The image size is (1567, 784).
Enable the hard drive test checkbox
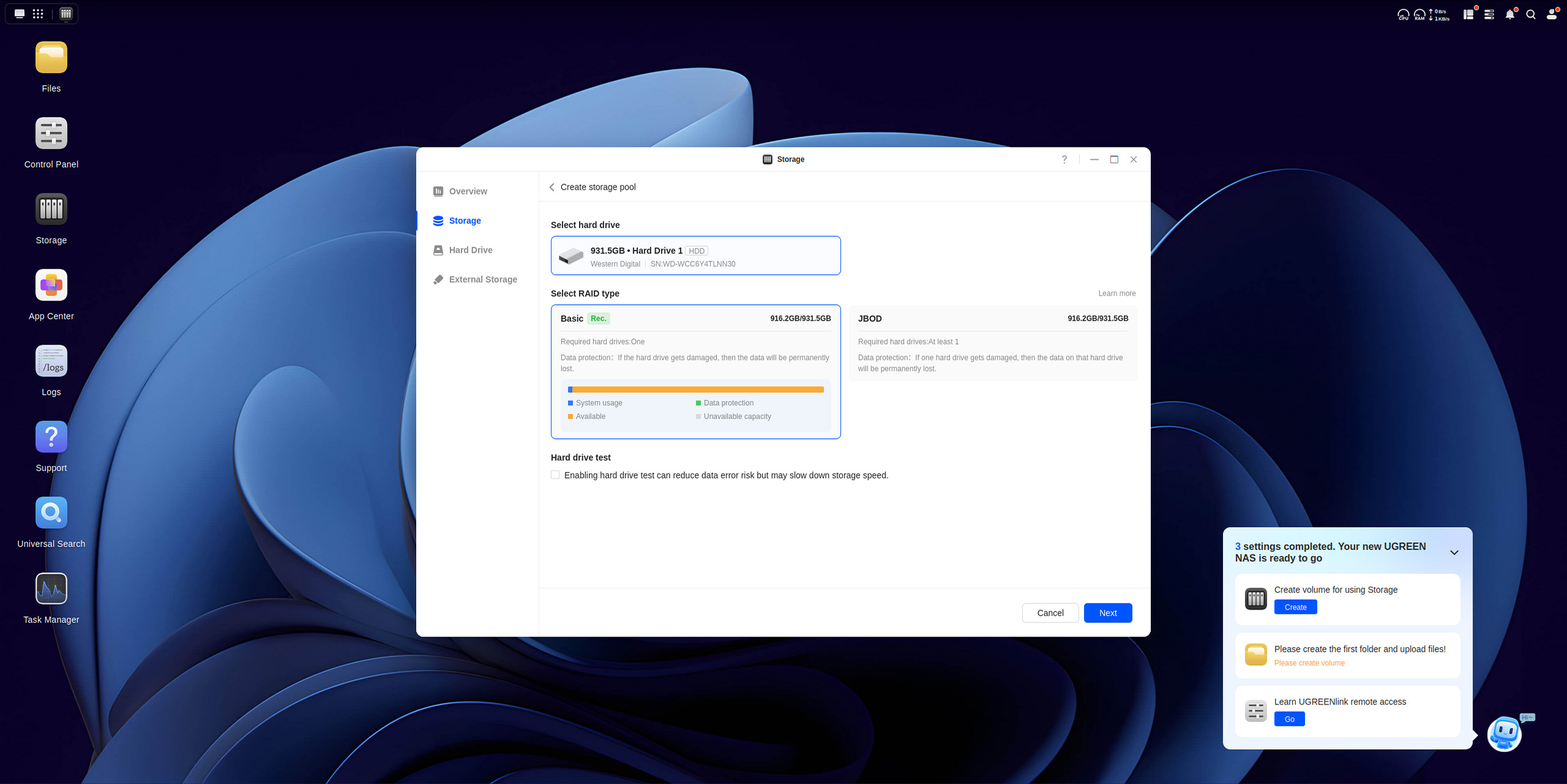[x=555, y=474]
